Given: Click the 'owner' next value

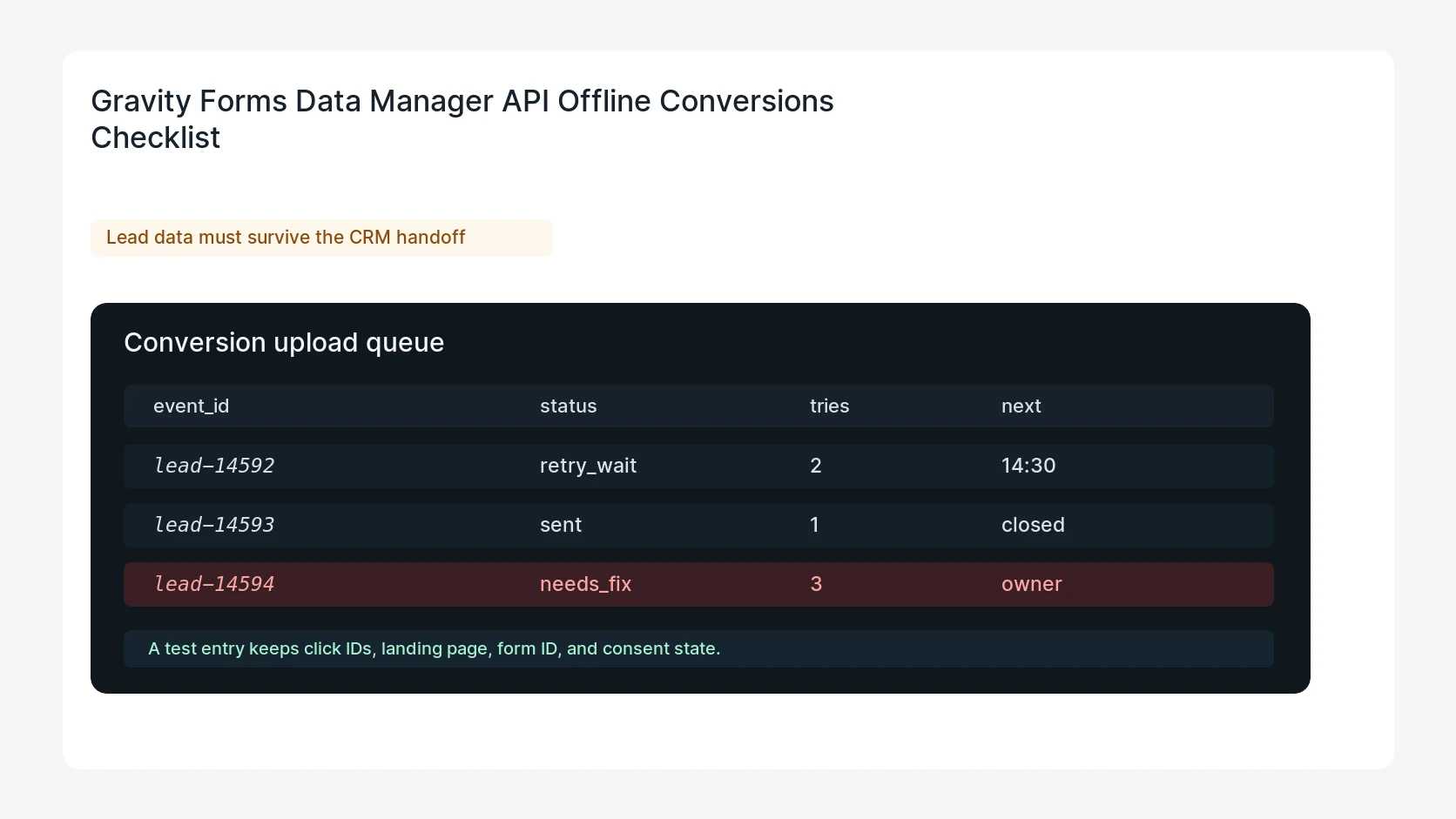Looking at the screenshot, I should point(1031,584).
